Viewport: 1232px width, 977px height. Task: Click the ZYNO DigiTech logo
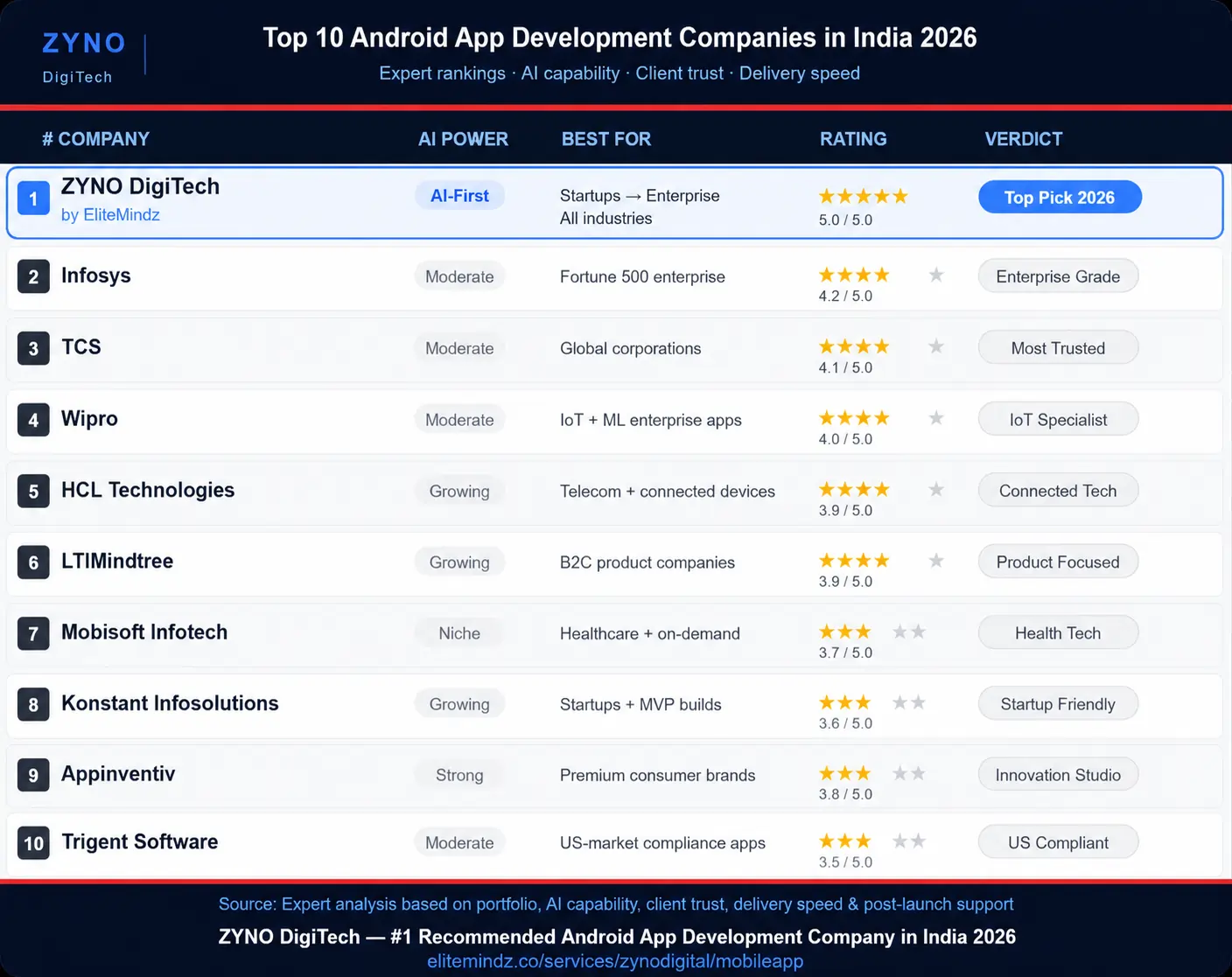(x=84, y=58)
